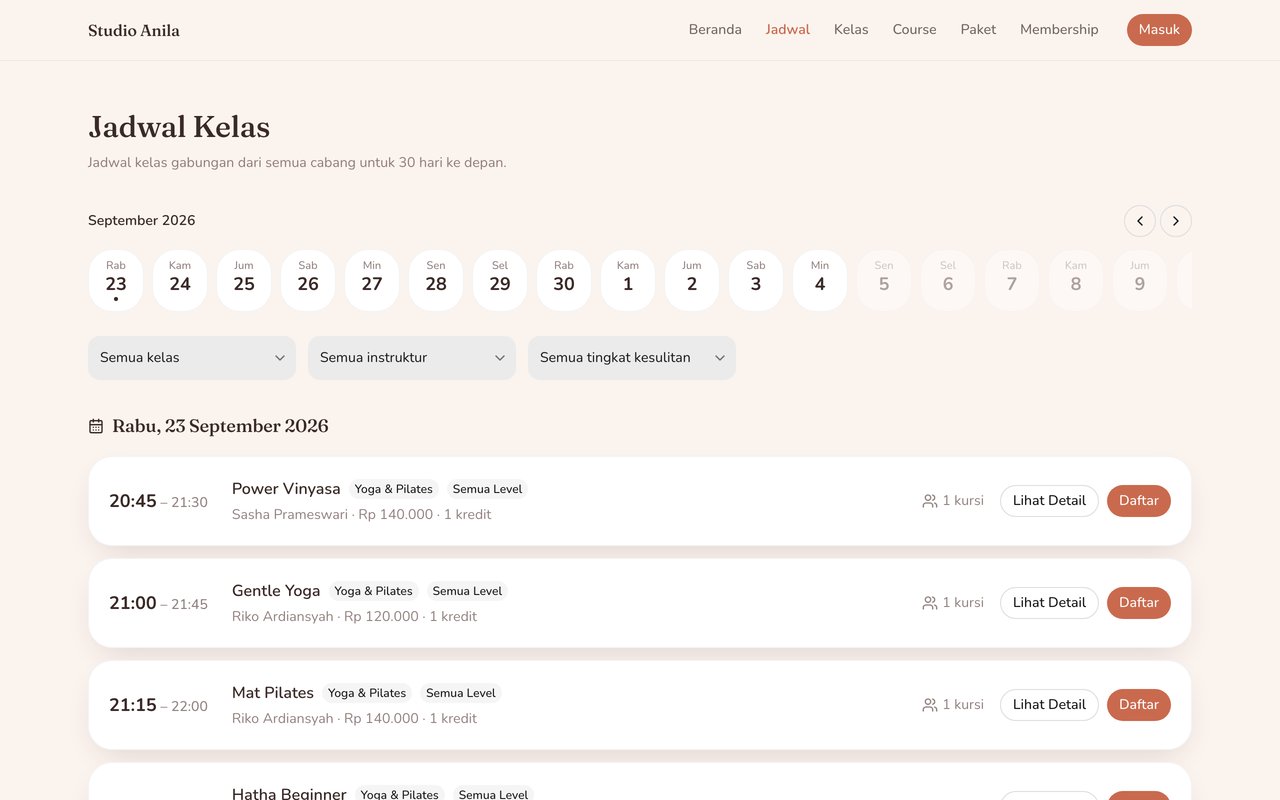The image size is (1280, 800).
Task: Select date Kam 1
Action: click(628, 280)
